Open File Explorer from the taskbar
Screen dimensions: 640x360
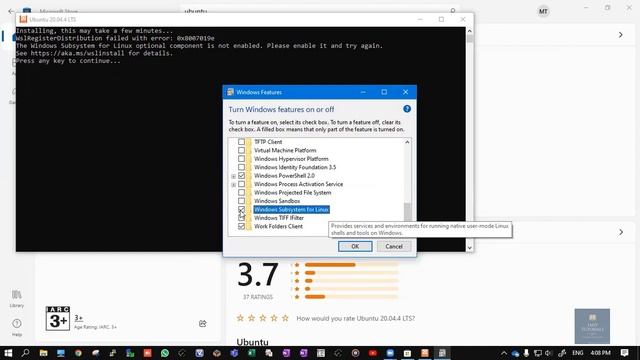(x=43, y=353)
